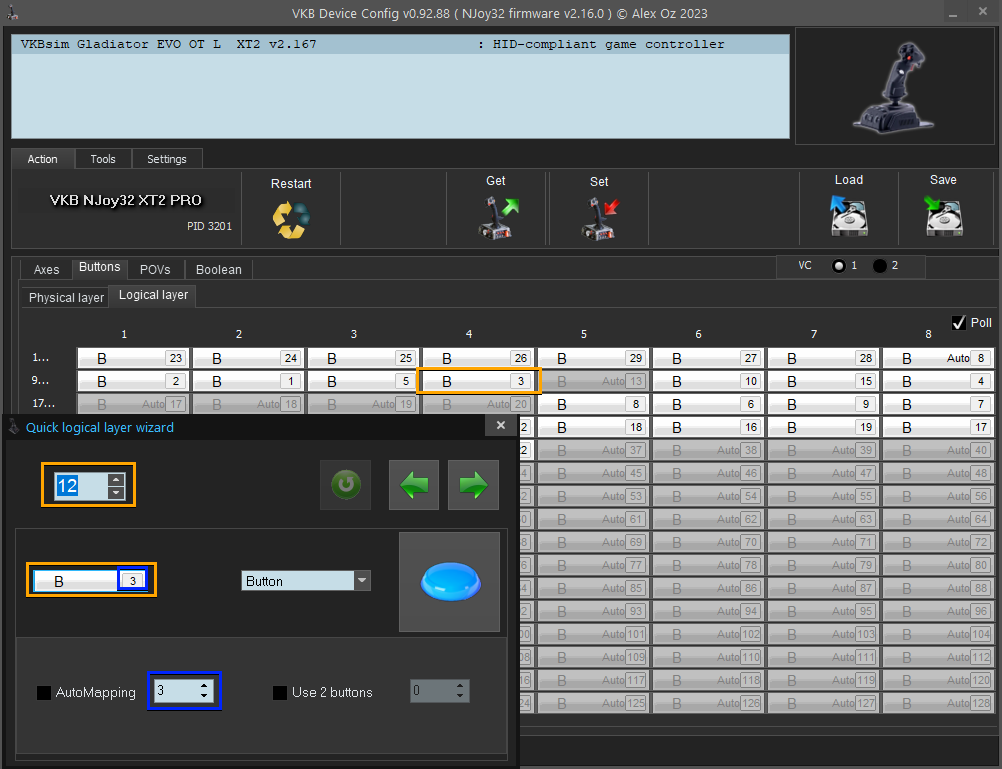The height and width of the screenshot is (769, 1002).
Task: Click the AutoMapping number field showing 3
Action: 176,691
